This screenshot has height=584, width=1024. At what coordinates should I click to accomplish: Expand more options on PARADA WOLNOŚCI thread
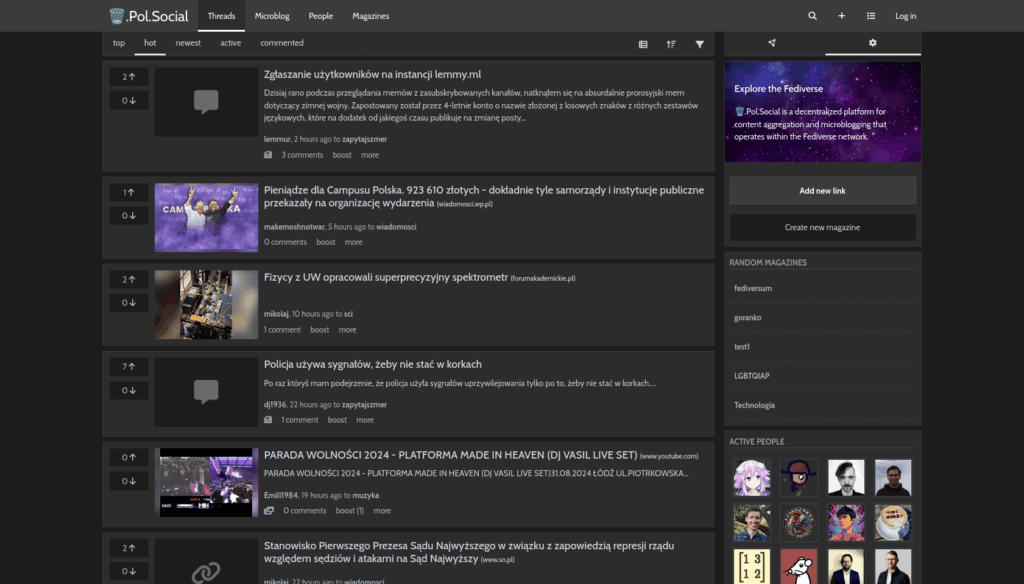click(382, 511)
